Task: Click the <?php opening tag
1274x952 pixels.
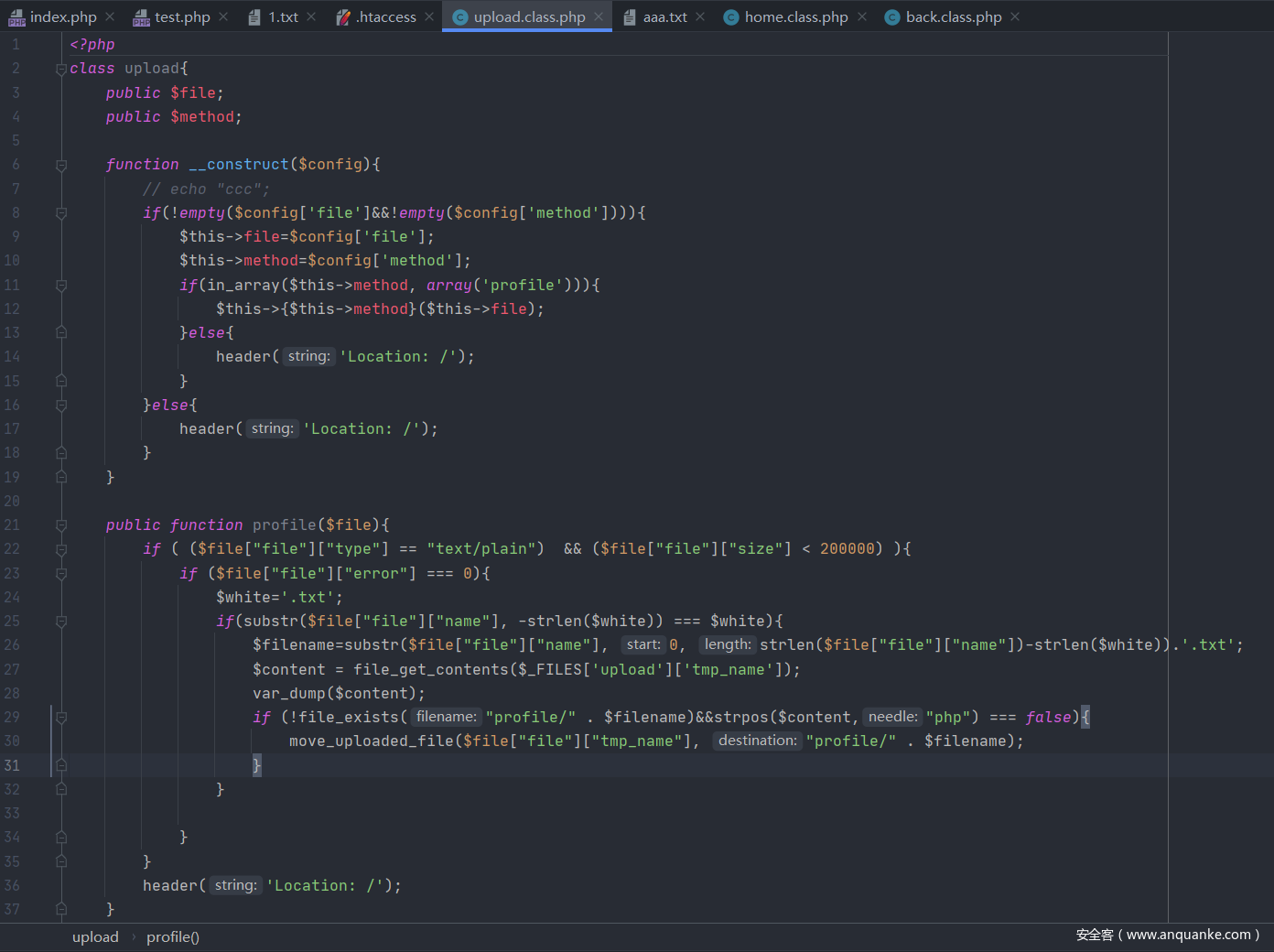Action: click(x=92, y=44)
